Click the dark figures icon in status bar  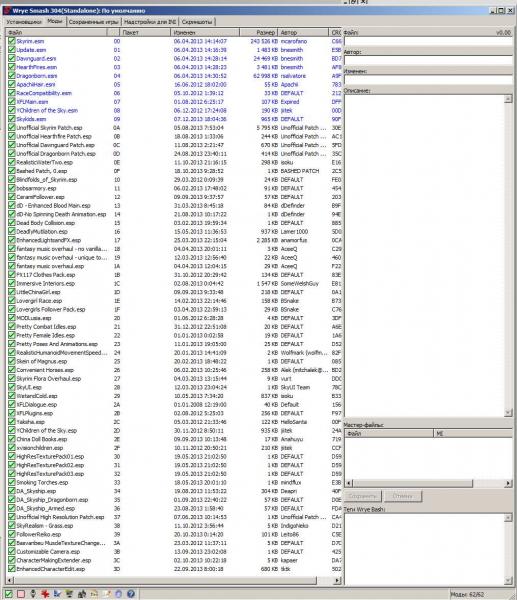tap(82, 594)
